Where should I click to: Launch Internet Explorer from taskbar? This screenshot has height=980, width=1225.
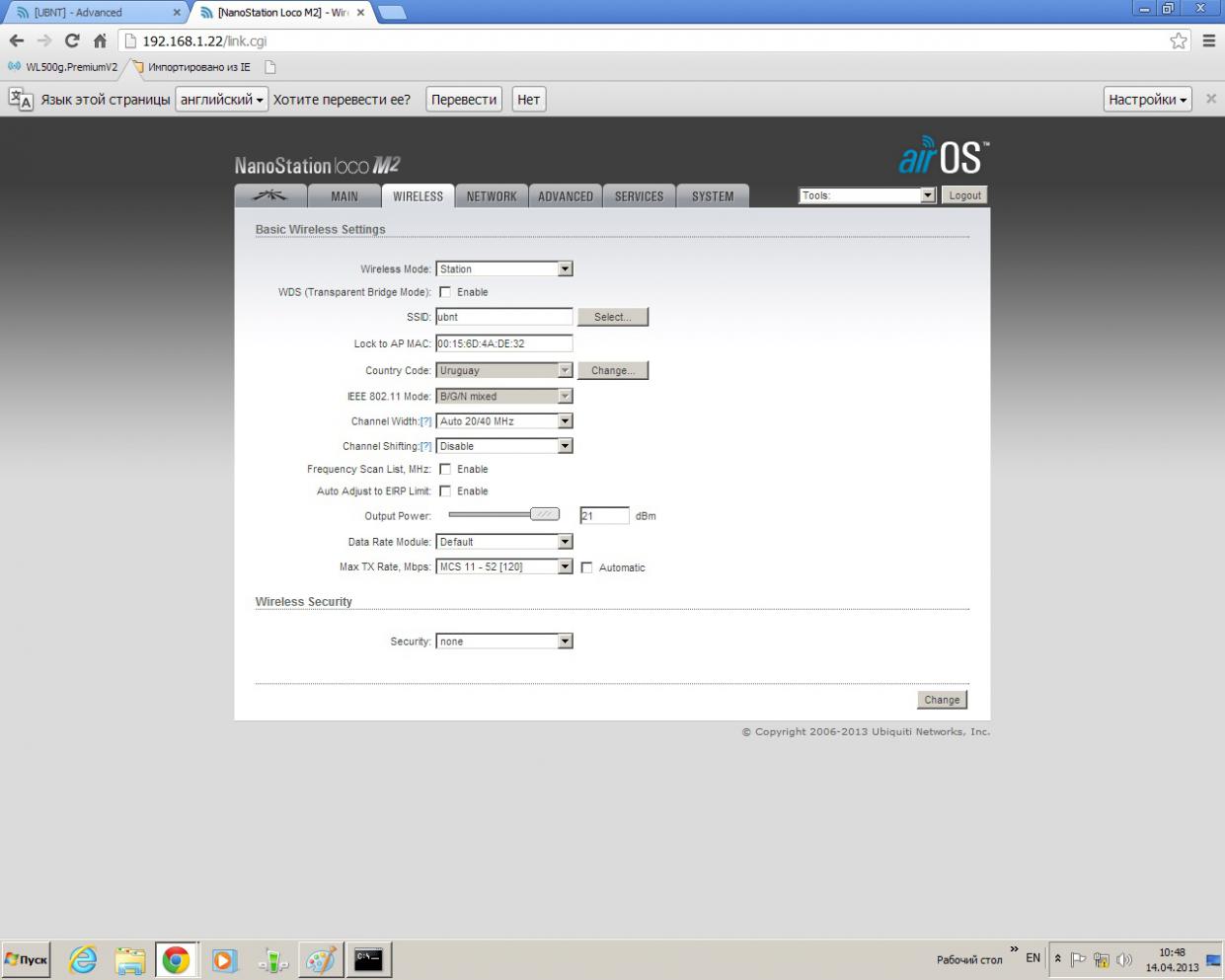(83, 959)
